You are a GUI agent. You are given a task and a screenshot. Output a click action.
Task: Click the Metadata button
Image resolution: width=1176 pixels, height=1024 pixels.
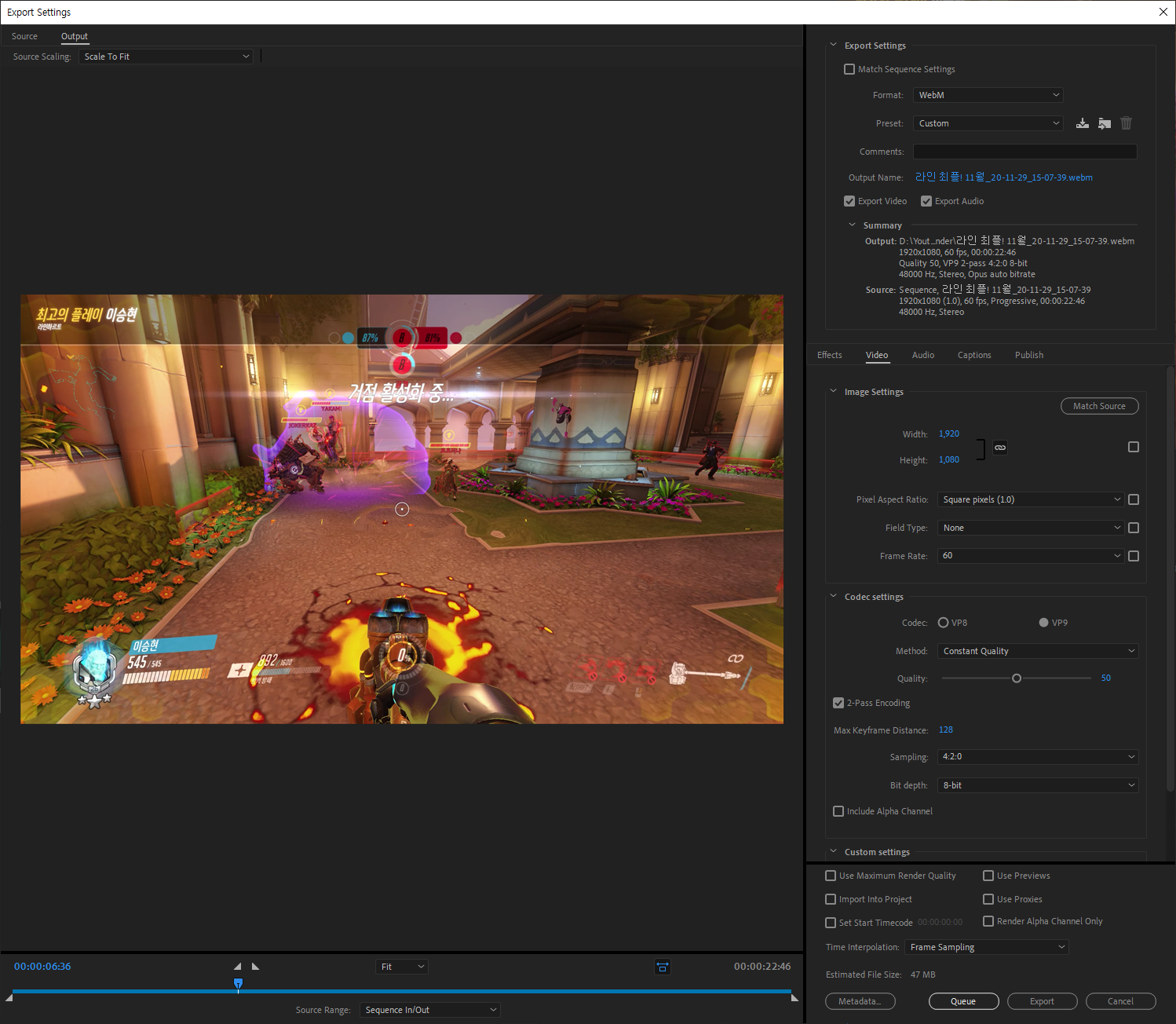(x=860, y=1001)
